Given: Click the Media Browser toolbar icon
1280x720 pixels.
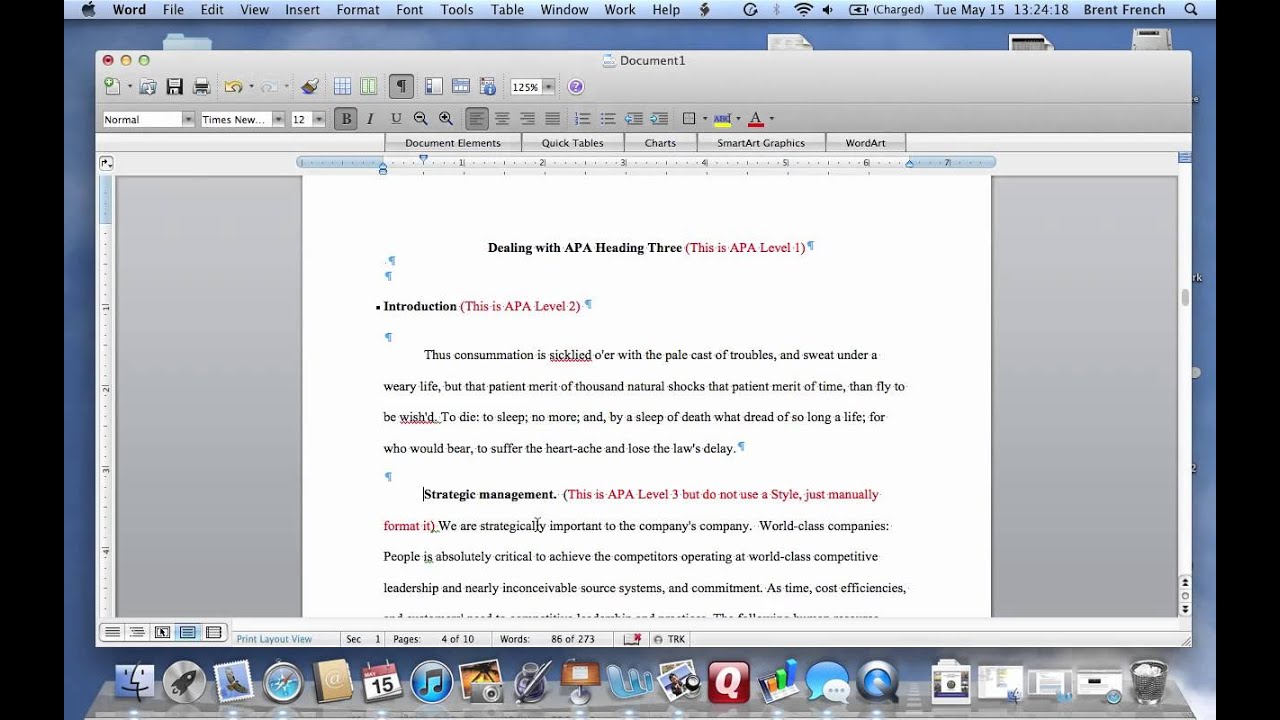Looking at the screenshot, I should tap(487, 87).
